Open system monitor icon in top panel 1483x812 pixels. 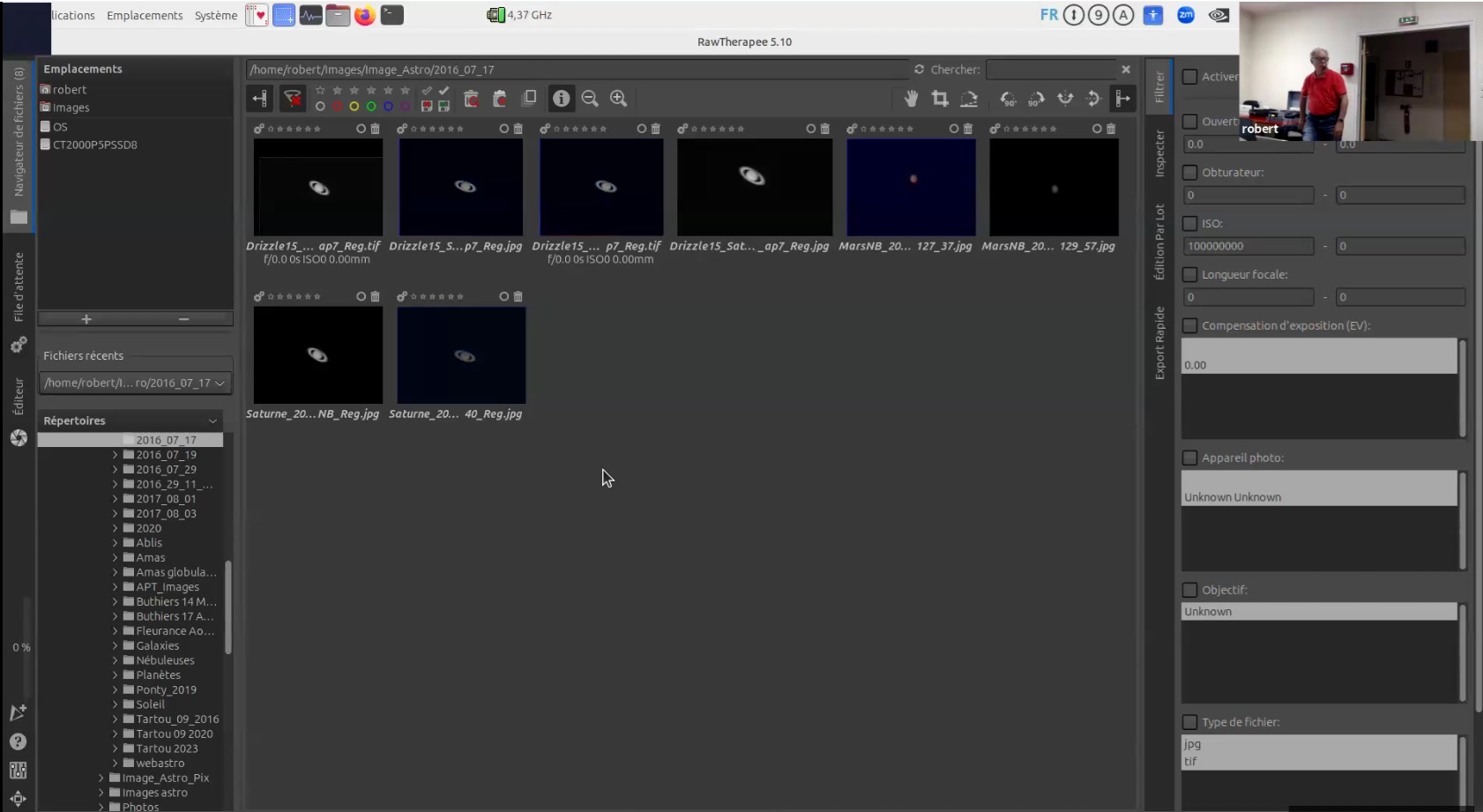[310, 15]
